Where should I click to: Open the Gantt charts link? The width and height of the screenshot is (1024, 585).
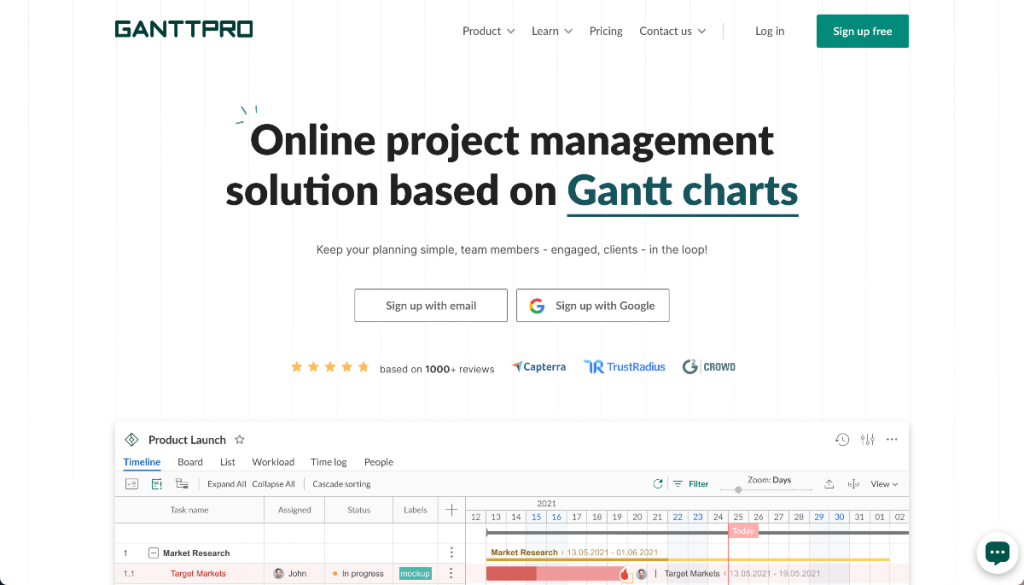click(x=682, y=191)
